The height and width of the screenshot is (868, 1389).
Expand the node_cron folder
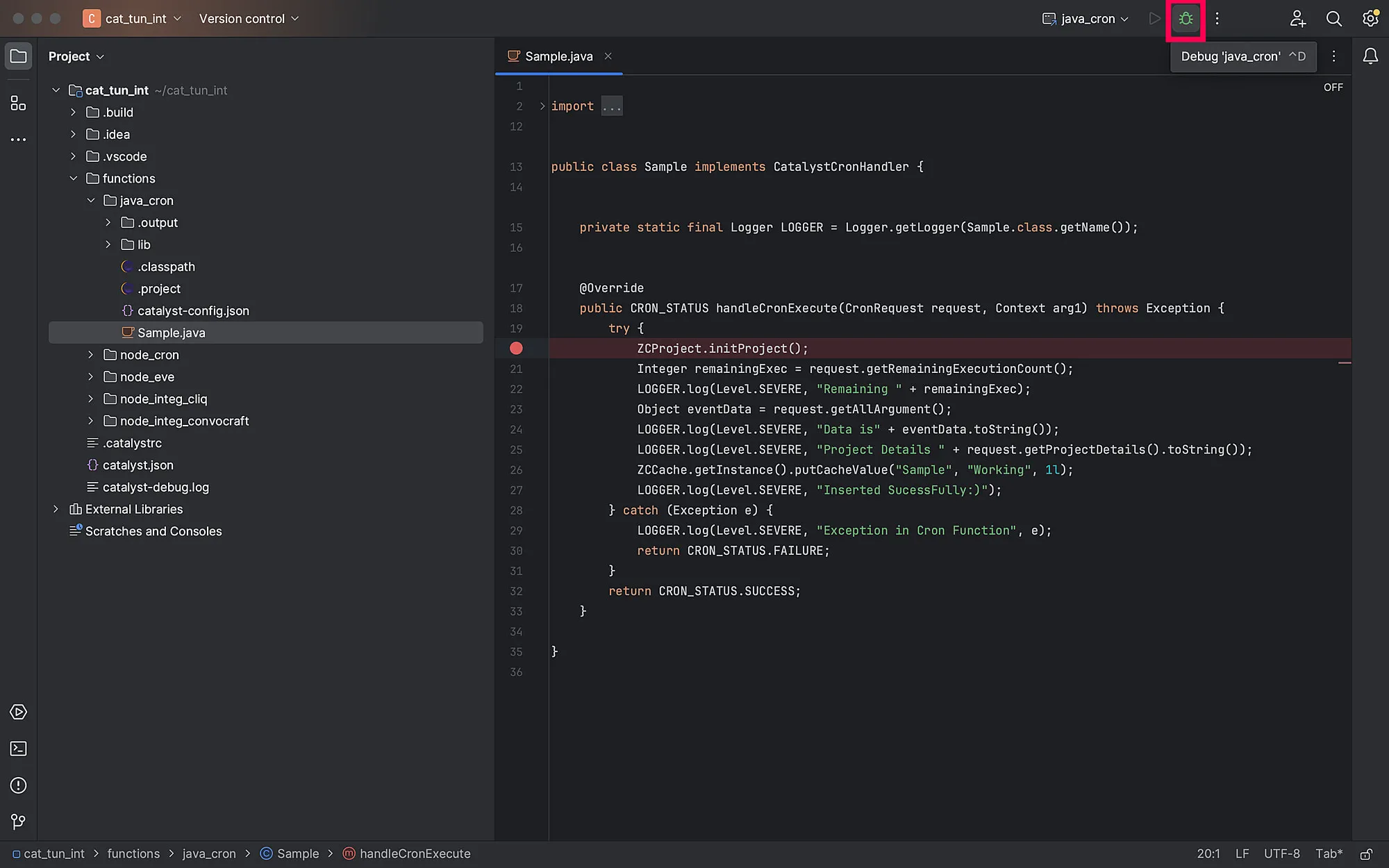pyautogui.click(x=90, y=355)
